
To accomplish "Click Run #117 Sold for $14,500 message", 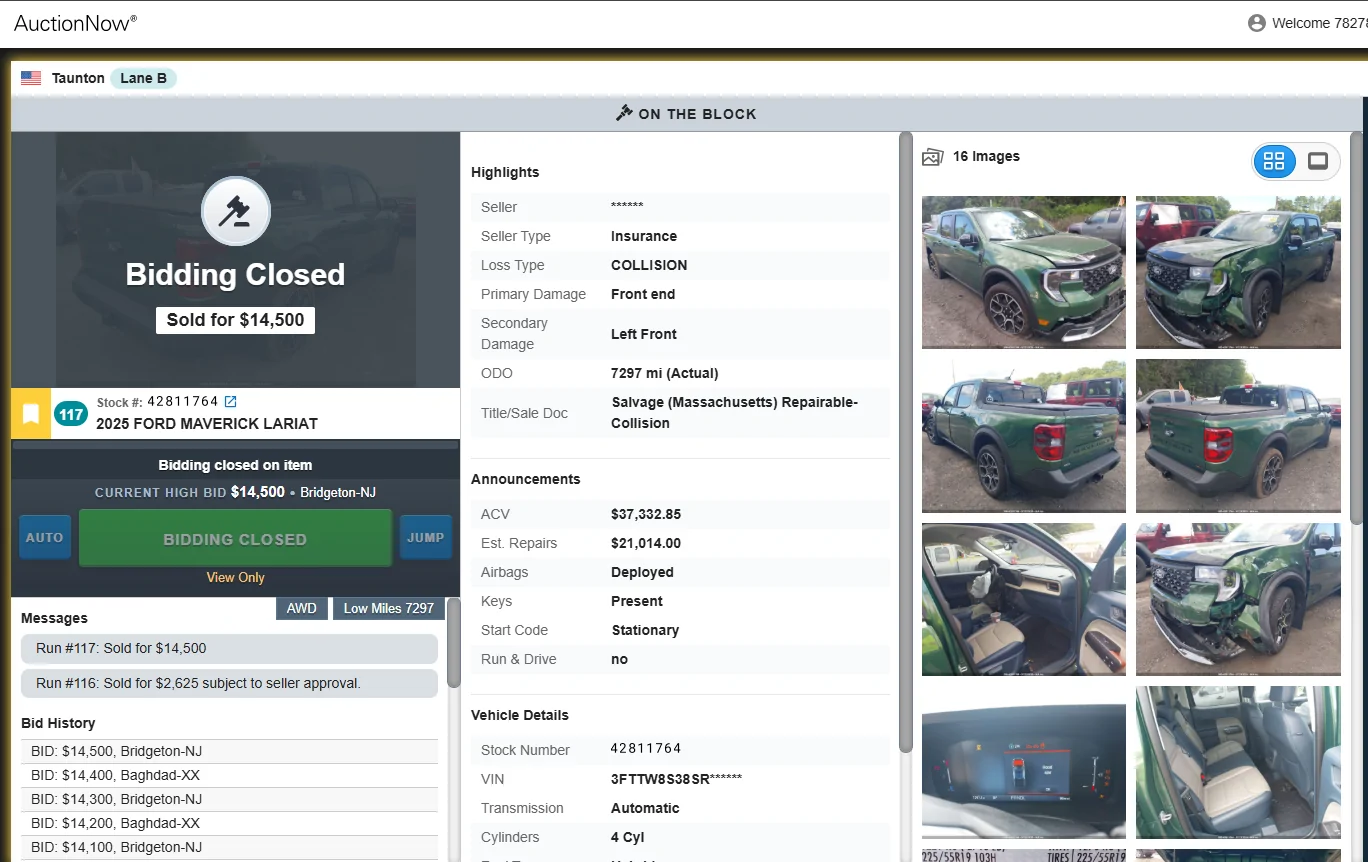I will (229, 649).
